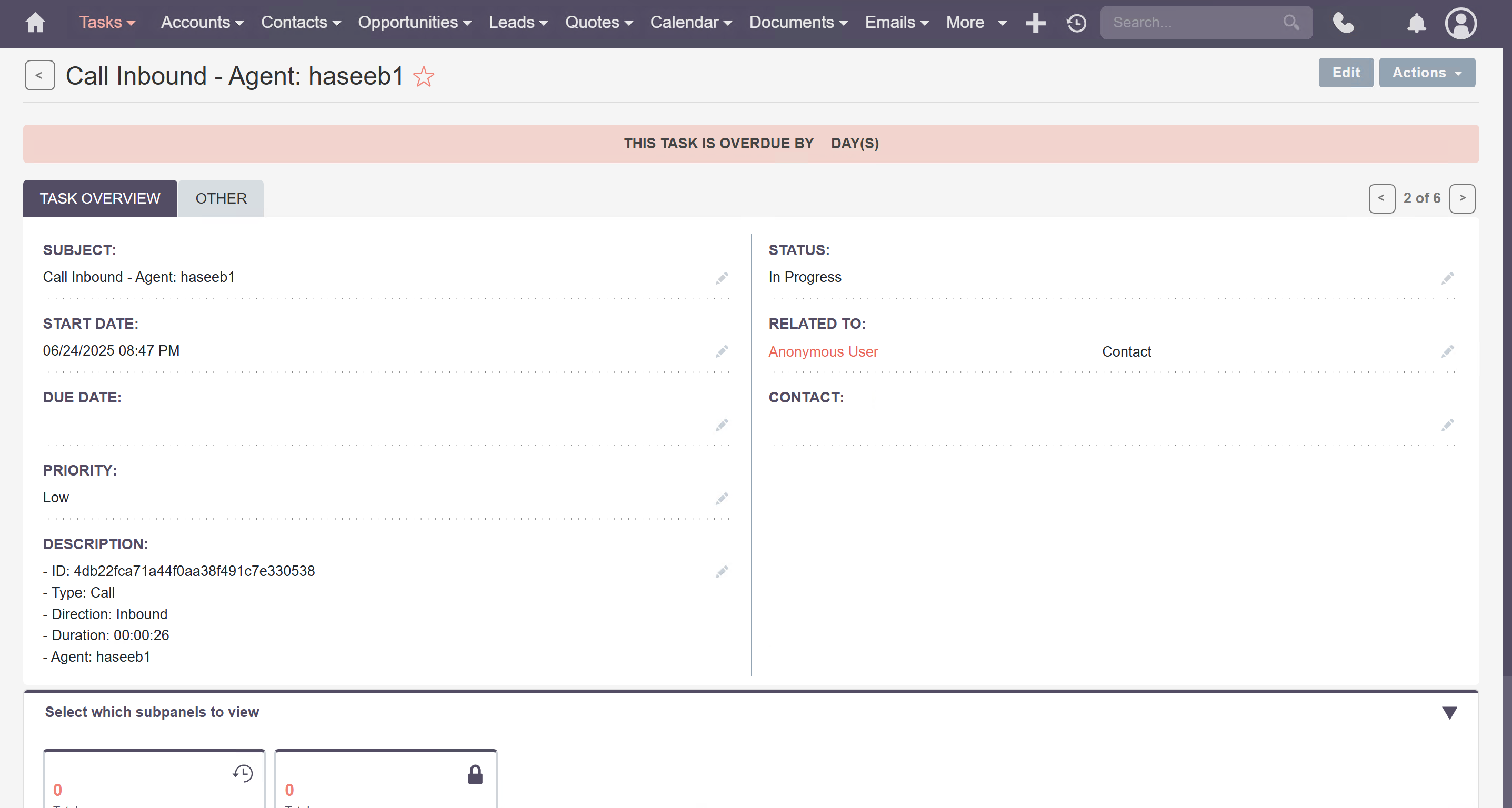Switch to the OTHER tab
Screen dimensions: 1512x808
(x=221, y=198)
